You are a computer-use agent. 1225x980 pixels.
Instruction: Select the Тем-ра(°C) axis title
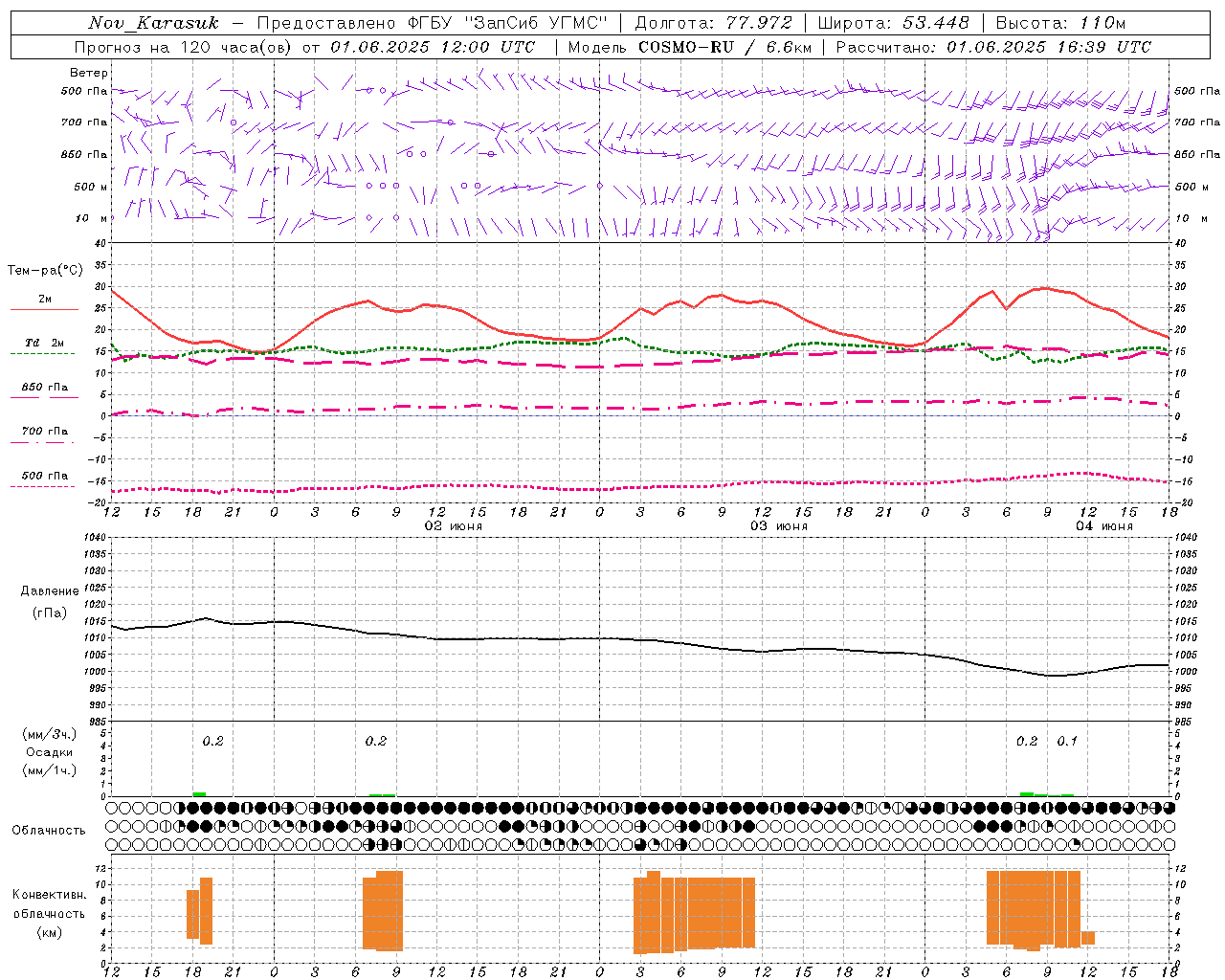coord(45,271)
